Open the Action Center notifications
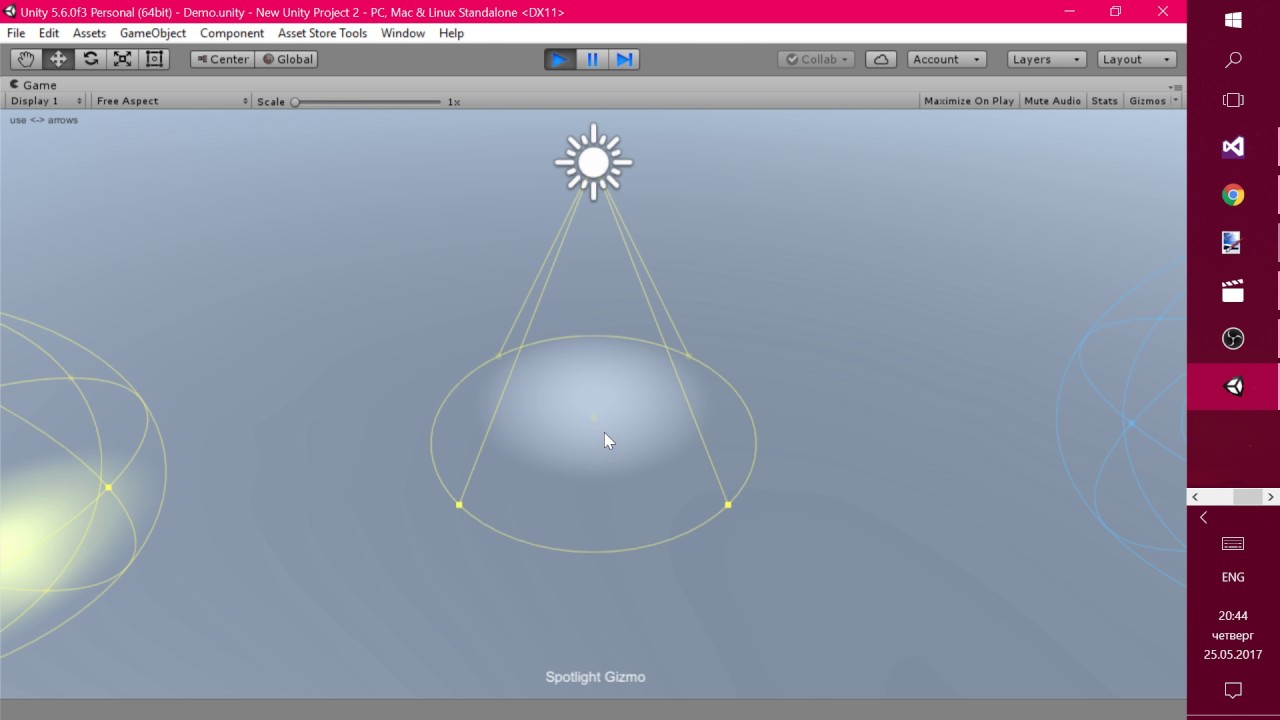This screenshot has height=720, width=1280. pos(1233,690)
